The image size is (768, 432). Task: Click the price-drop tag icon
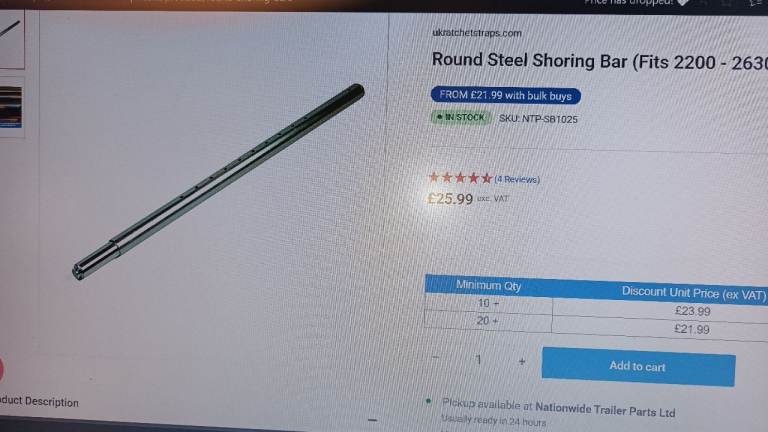pos(682,2)
